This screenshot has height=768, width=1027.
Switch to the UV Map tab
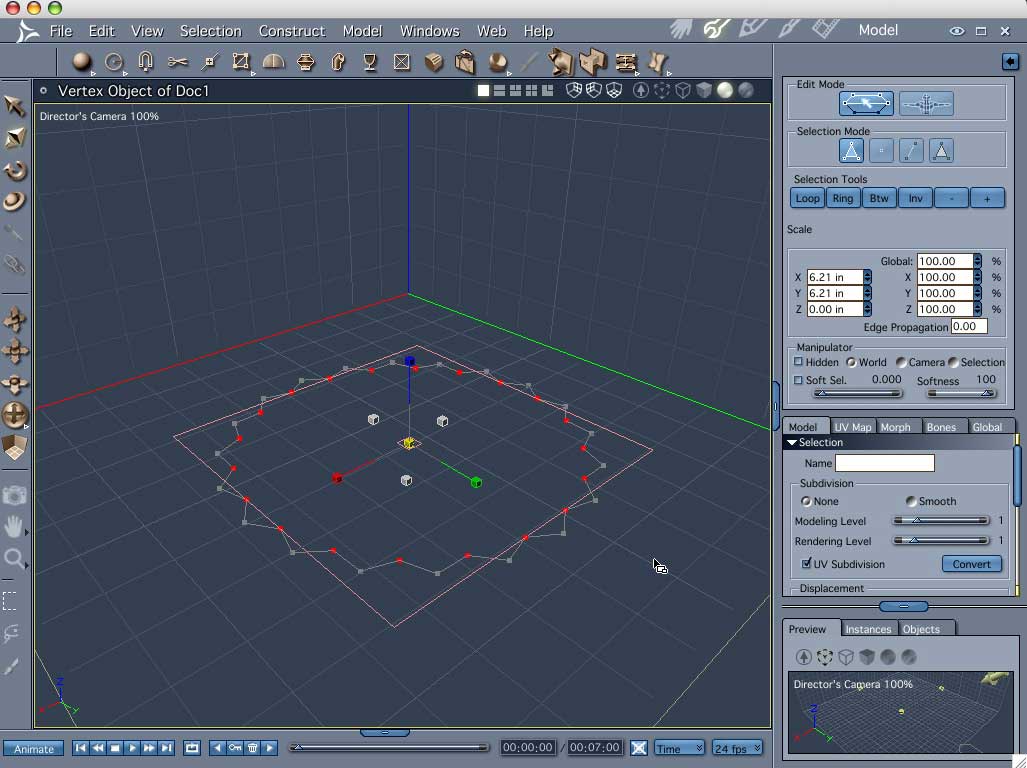(x=852, y=427)
